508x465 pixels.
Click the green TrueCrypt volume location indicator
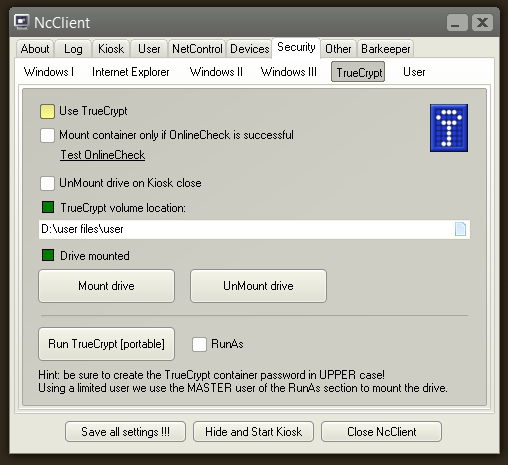click(x=48, y=207)
